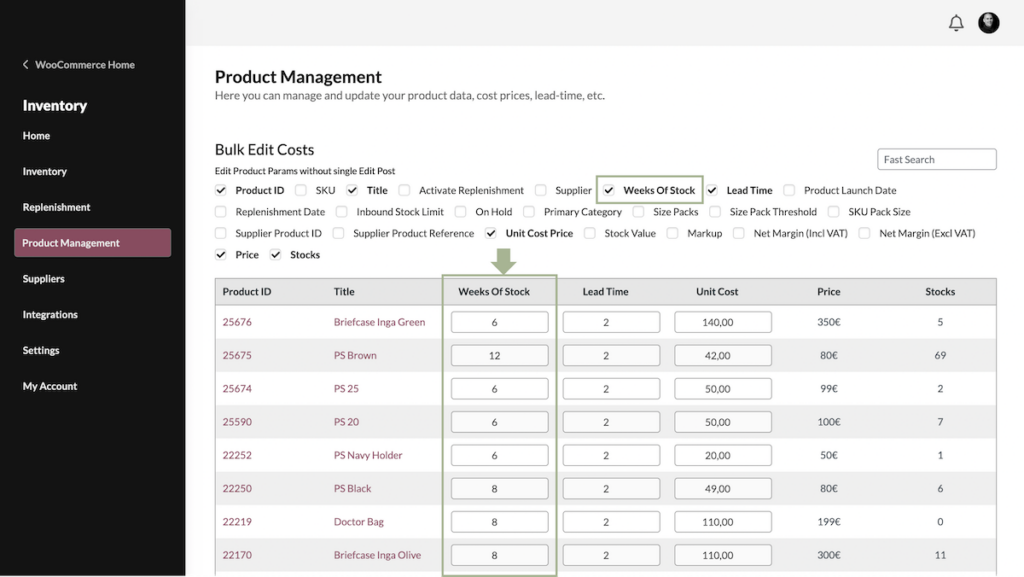This screenshot has height=577, width=1024.
Task: Open Replenishment in the sidebar
Action: [57, 207]
